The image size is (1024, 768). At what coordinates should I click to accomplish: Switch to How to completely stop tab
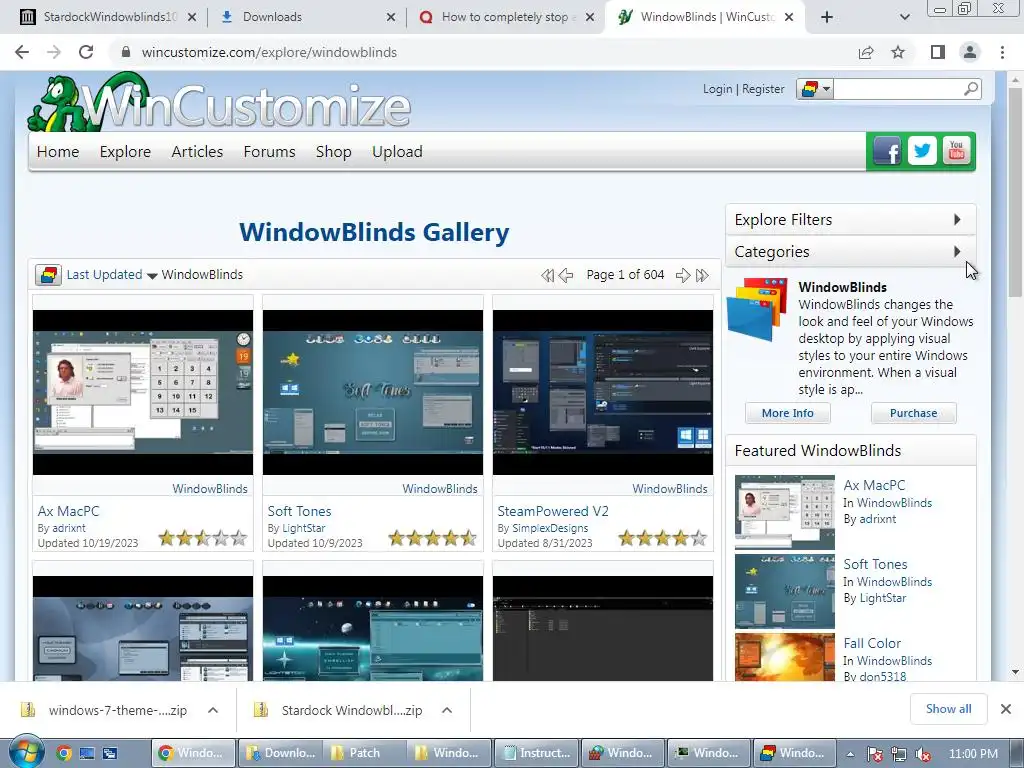click(506, 17)
